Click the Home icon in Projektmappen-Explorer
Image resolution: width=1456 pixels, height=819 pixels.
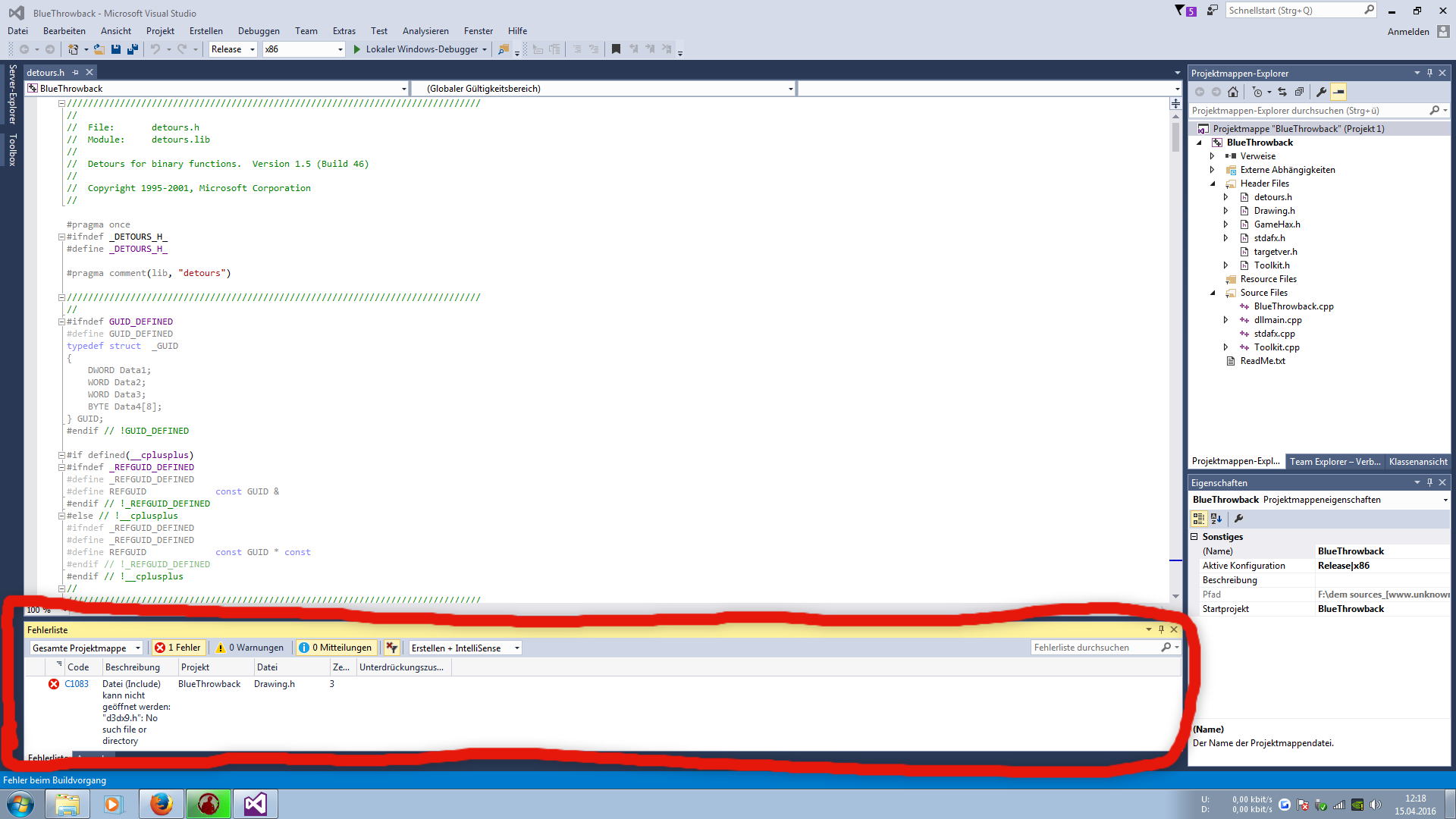click(1233, 92)
